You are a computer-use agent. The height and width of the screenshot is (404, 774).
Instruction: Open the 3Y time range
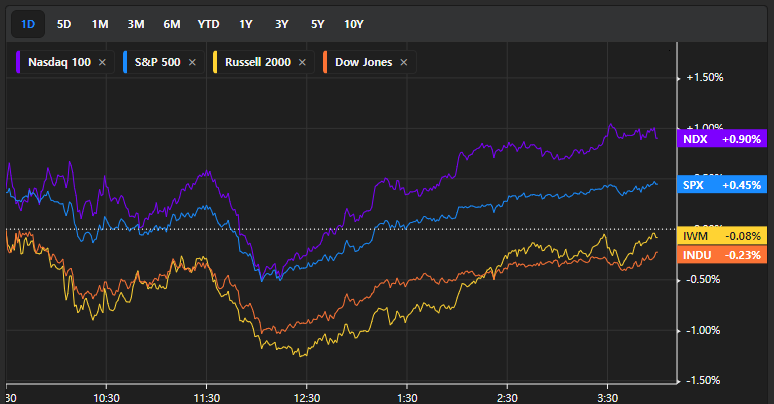(x=281, y=23)
